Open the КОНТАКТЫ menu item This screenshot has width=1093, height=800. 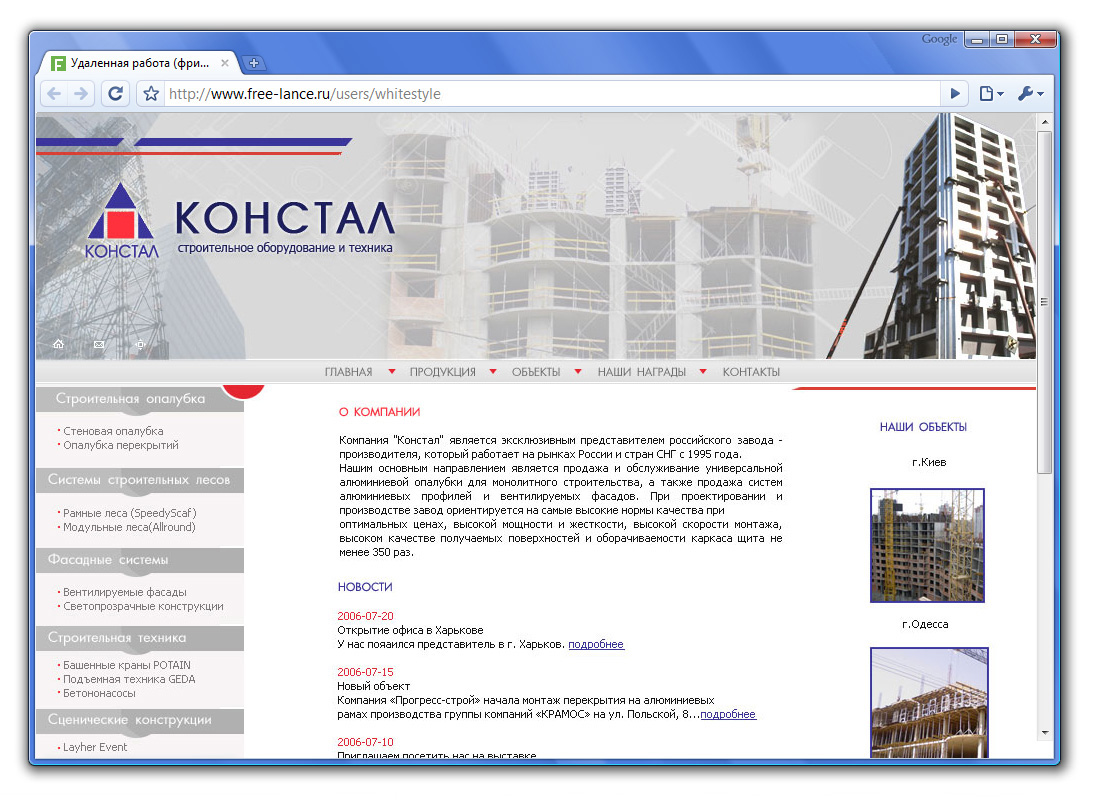(x=751, y=372)
